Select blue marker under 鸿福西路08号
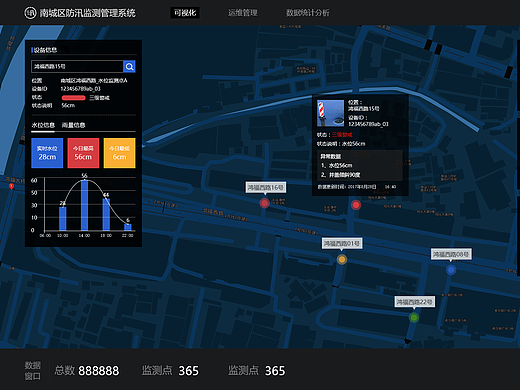Viewport: 520px width, 390px height. tap(451, 270)
